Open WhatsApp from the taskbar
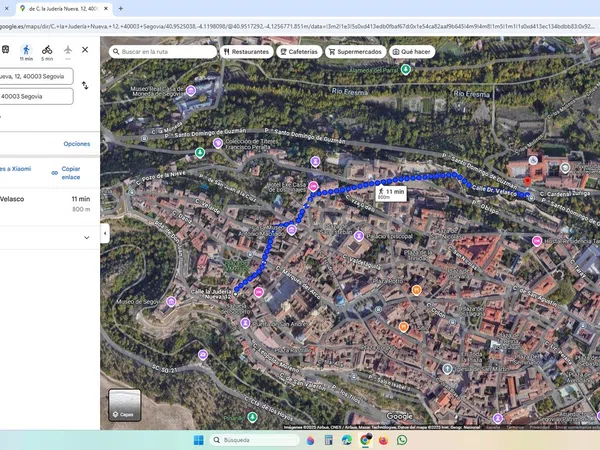The width and height of the screenshot is (600, 450). (x=402, y=440)
